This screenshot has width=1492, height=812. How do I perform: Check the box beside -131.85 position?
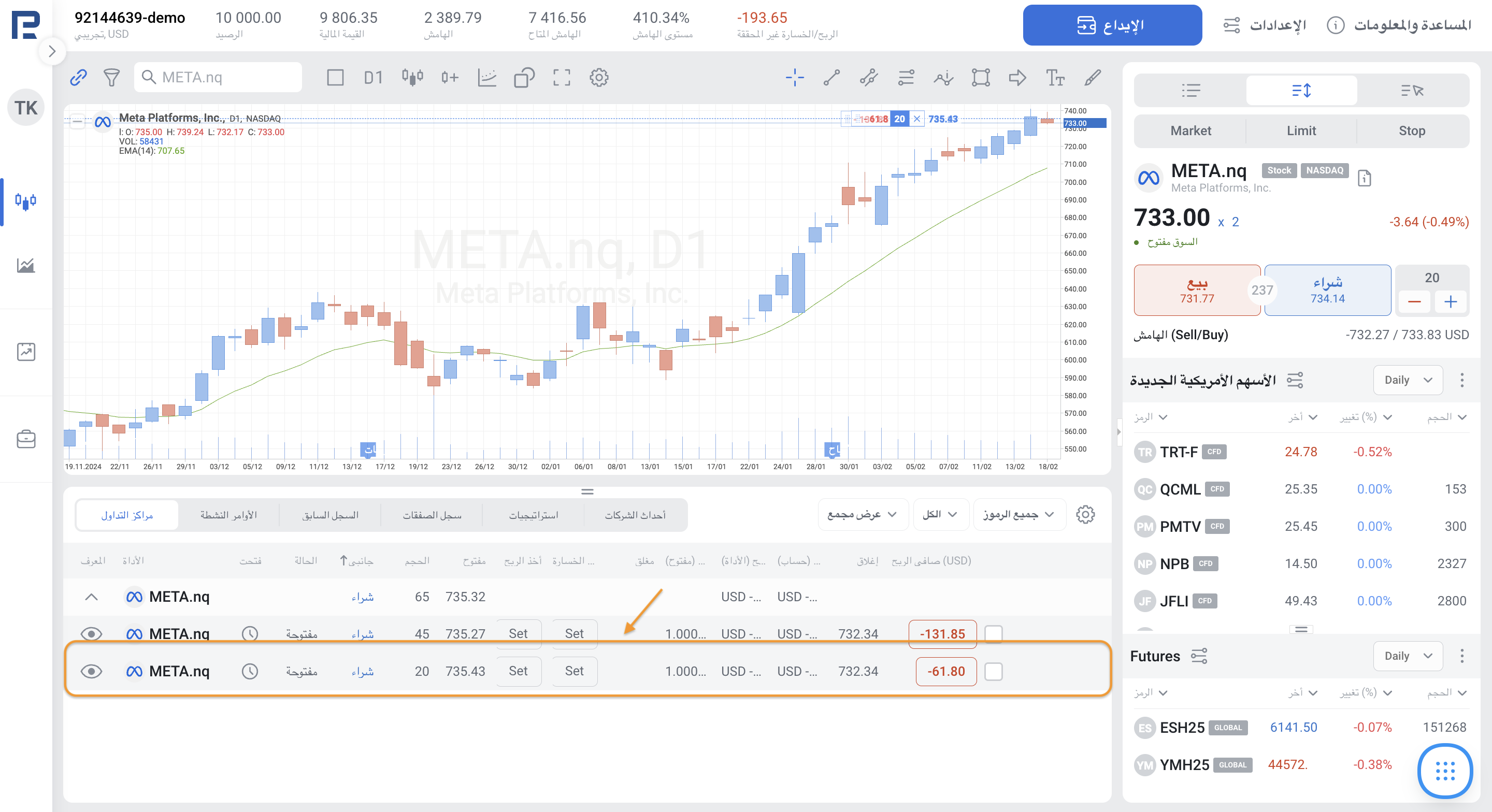tap(993, 634)
